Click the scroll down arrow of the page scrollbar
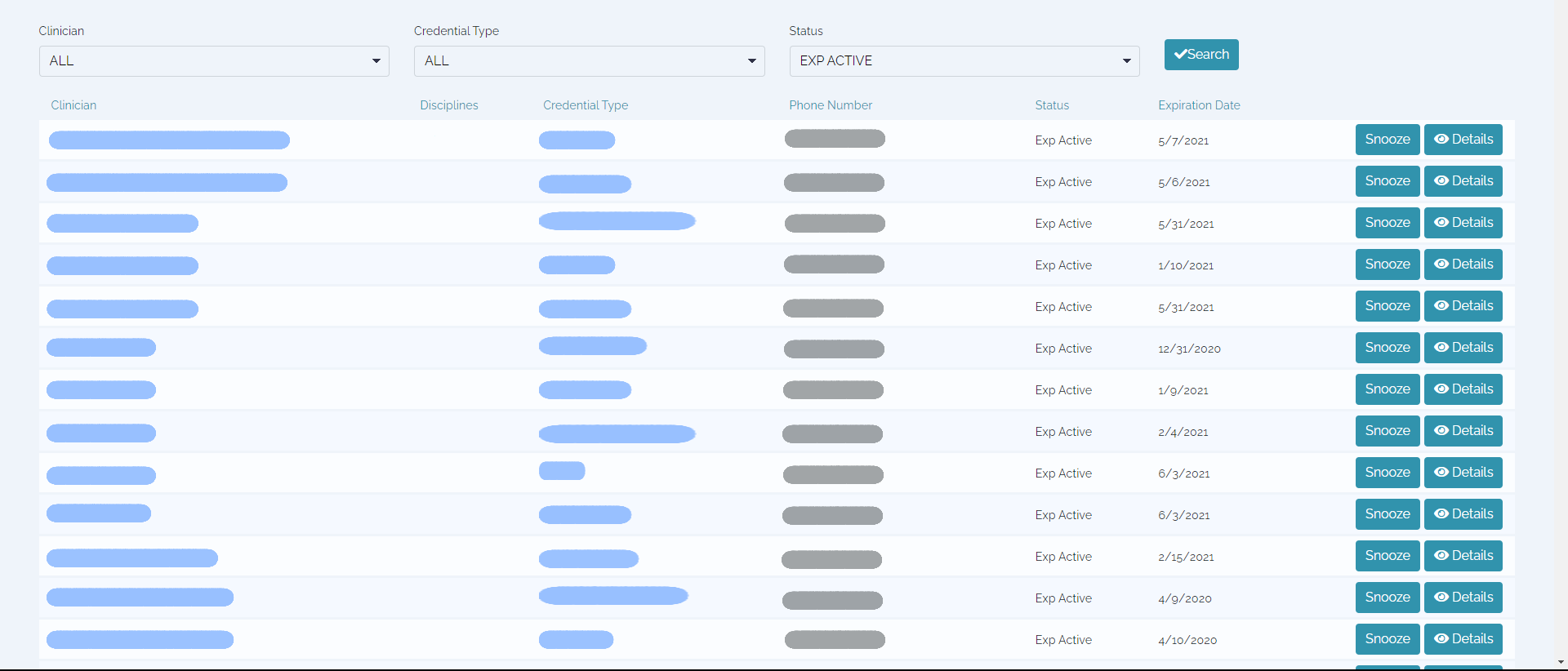The image size is (1568, 671). coord(1561,662)
